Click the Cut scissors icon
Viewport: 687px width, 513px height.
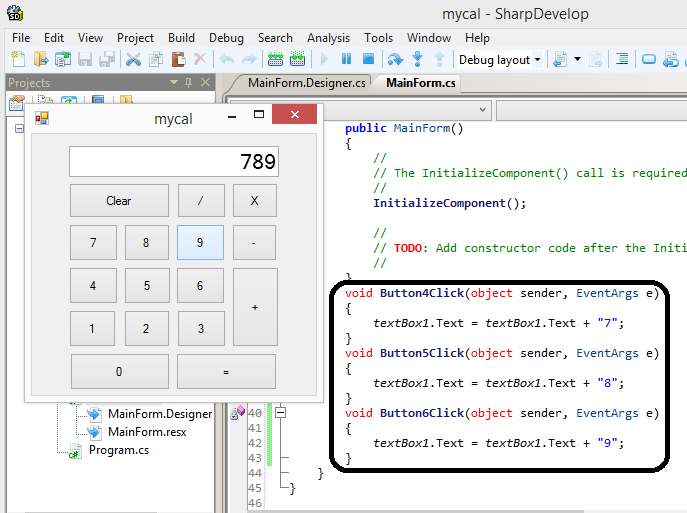coord(133,60)
